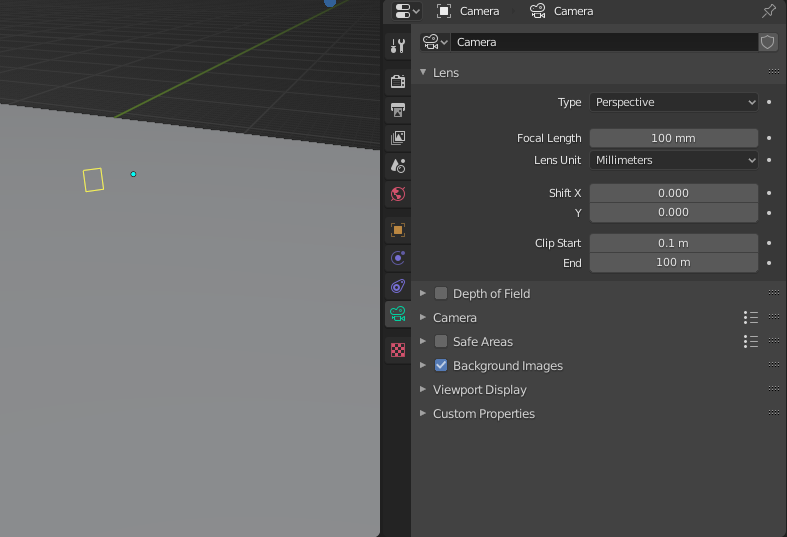
Task: Click the Camera data breadcrumb
Action: 562,11
